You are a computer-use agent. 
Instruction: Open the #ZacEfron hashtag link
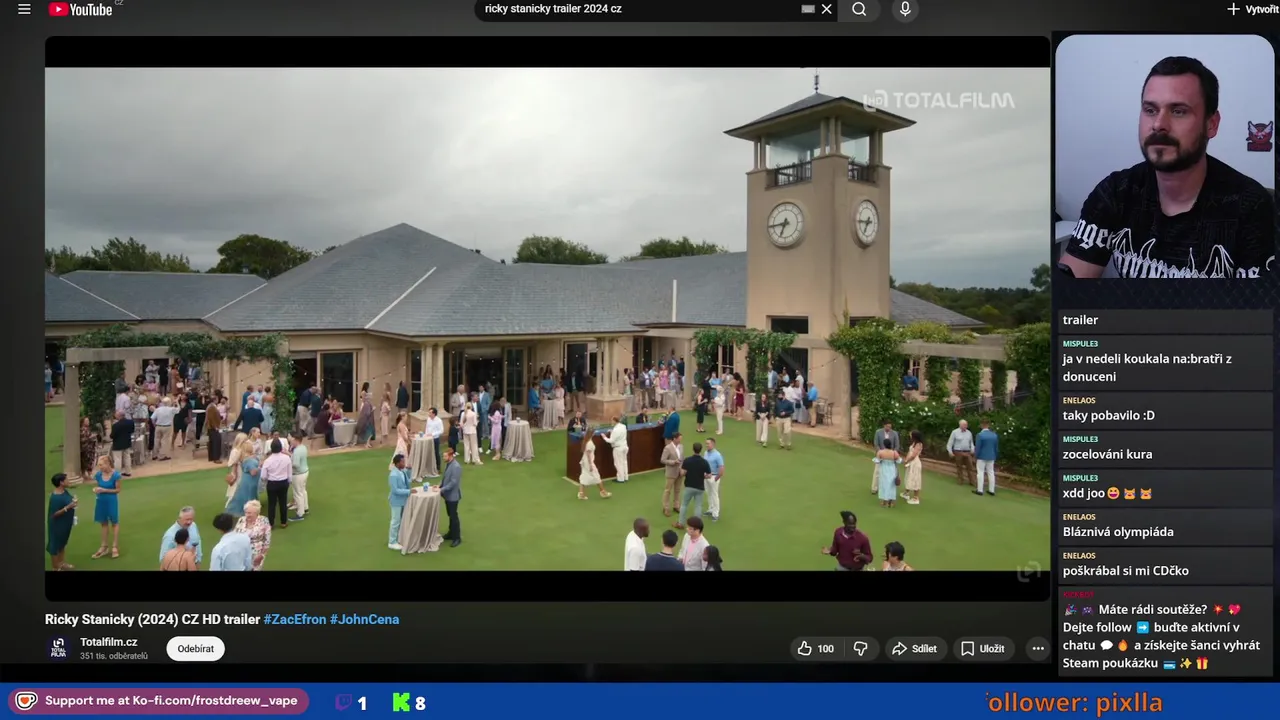click(x=295, y=620)
